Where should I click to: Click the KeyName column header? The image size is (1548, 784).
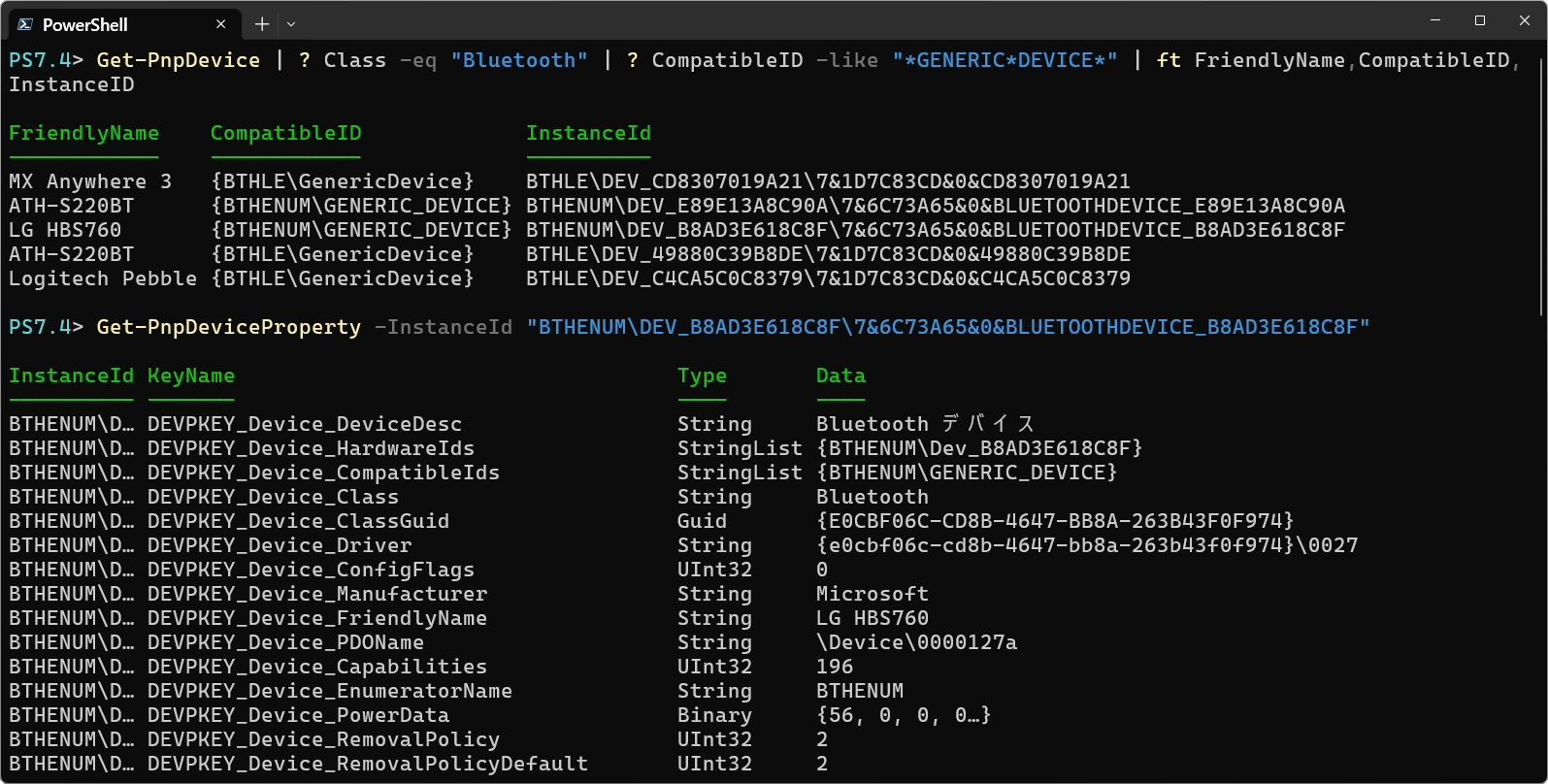(191, 376)
